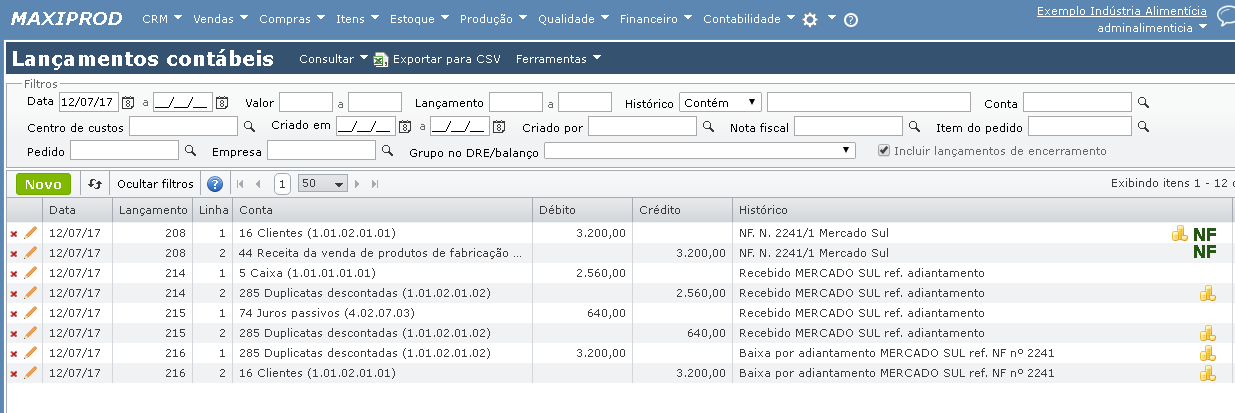
Task: Open the adminalimenticia user dropdown
Action: [x=1152, y=28]
